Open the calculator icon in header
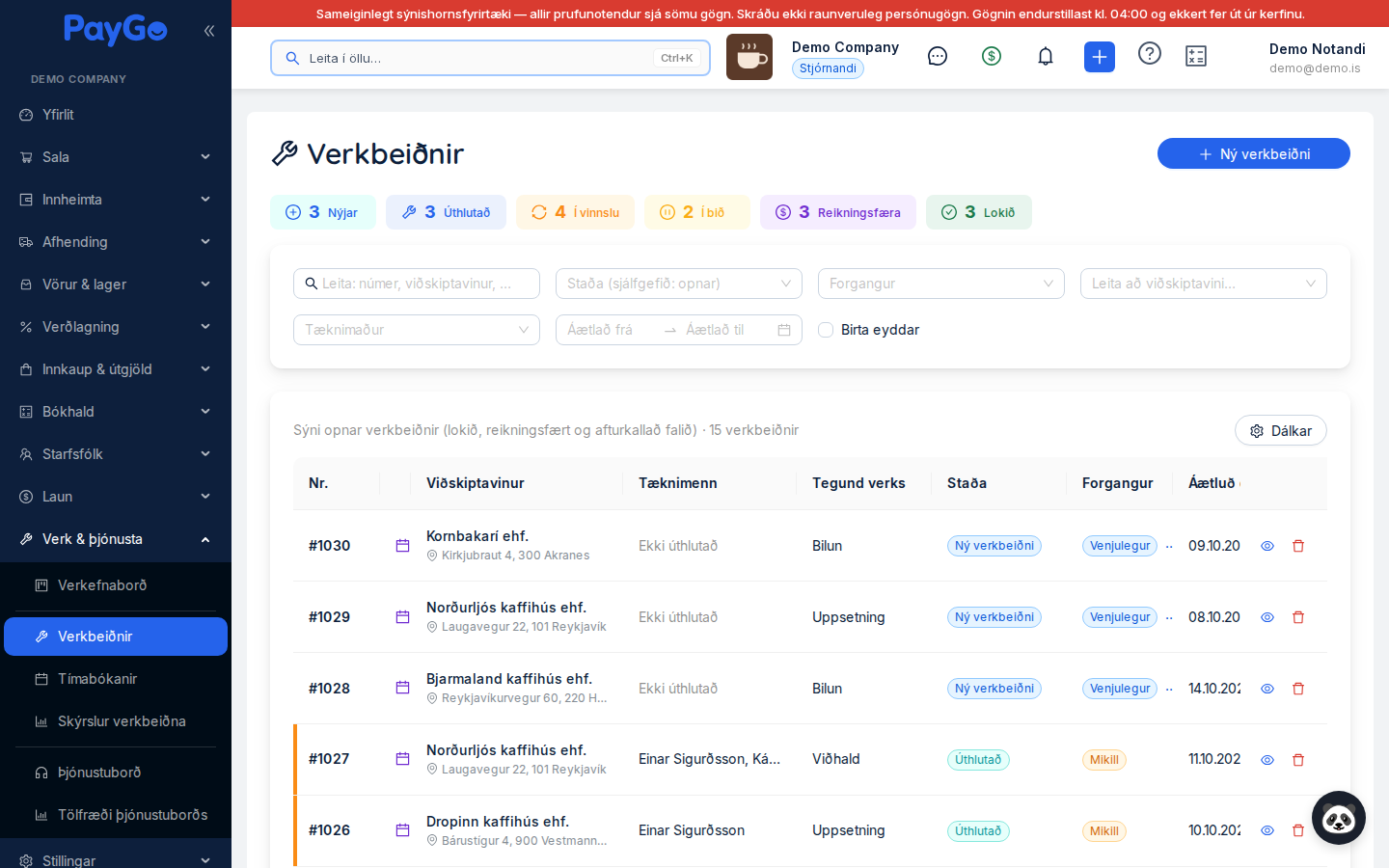This screenshot has height=868, width=1389. tap(1196, 57)
